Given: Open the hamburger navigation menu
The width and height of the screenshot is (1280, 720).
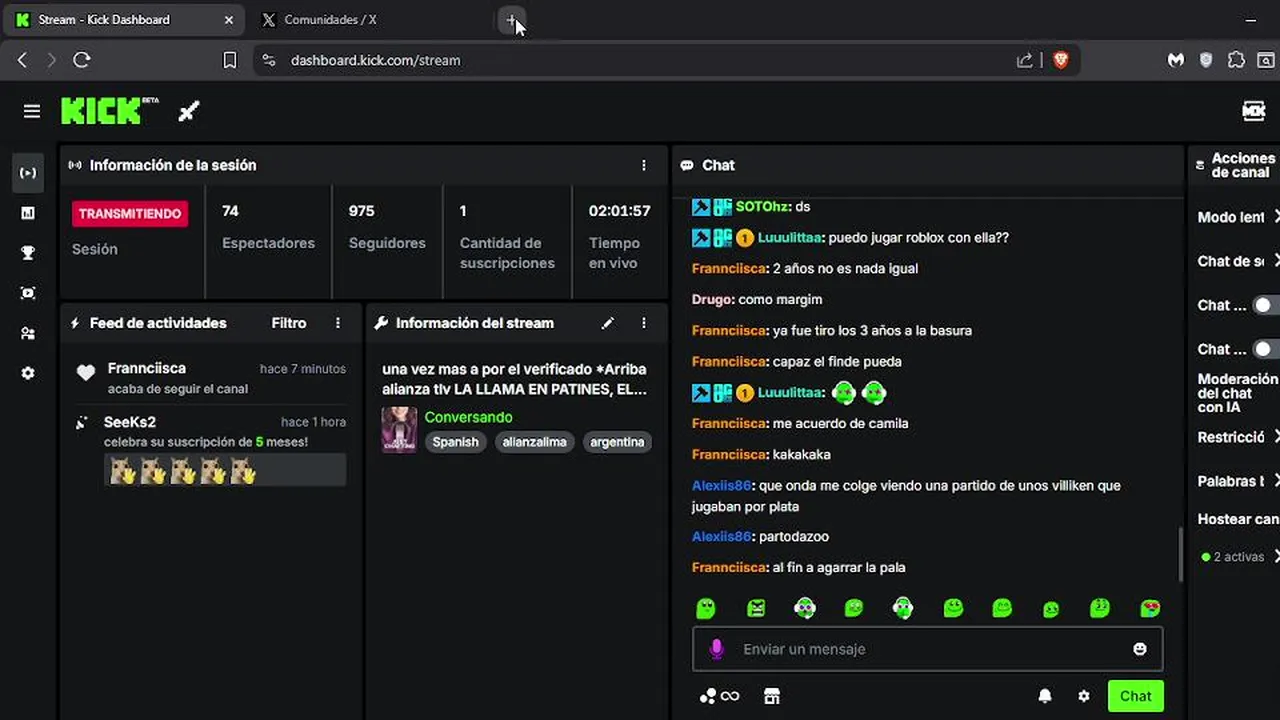Looking at the screenshot, I should click(x=32, y=111).
